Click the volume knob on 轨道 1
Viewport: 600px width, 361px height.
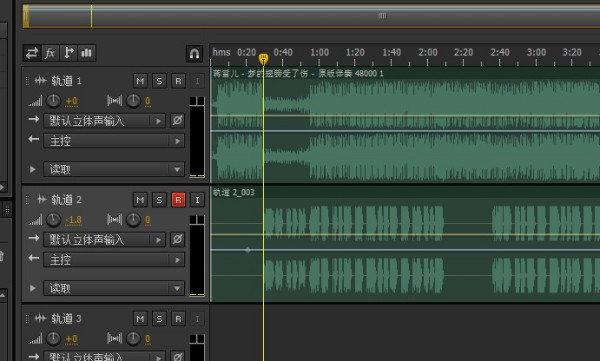pos(53,101)
